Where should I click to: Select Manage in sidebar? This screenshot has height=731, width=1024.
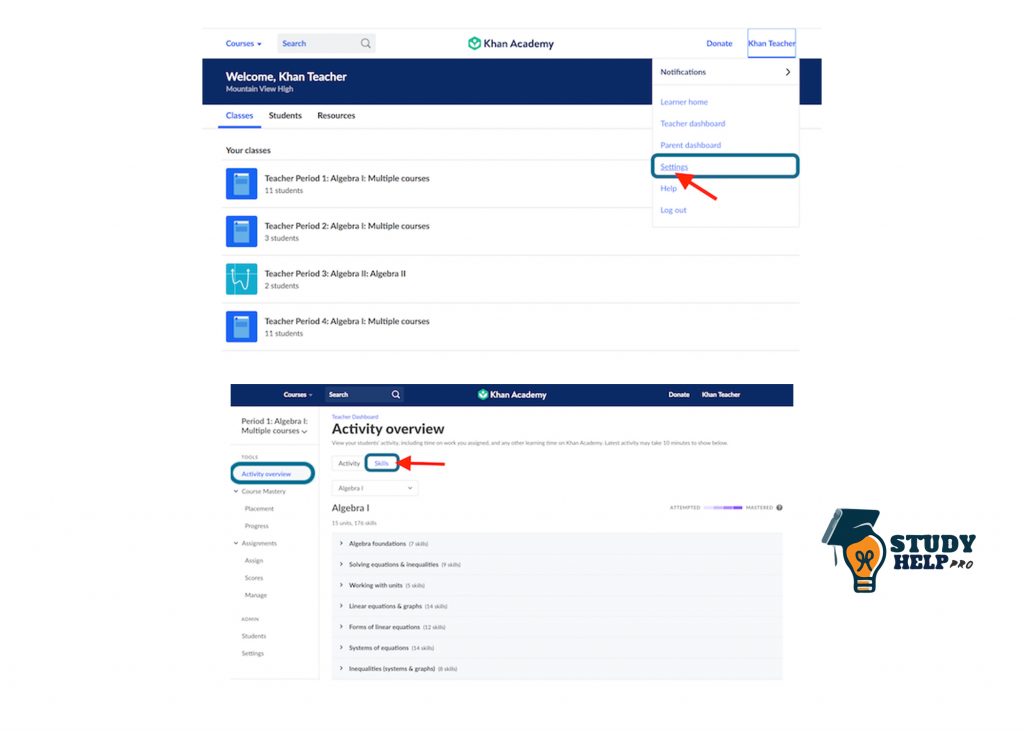(255, 595)
